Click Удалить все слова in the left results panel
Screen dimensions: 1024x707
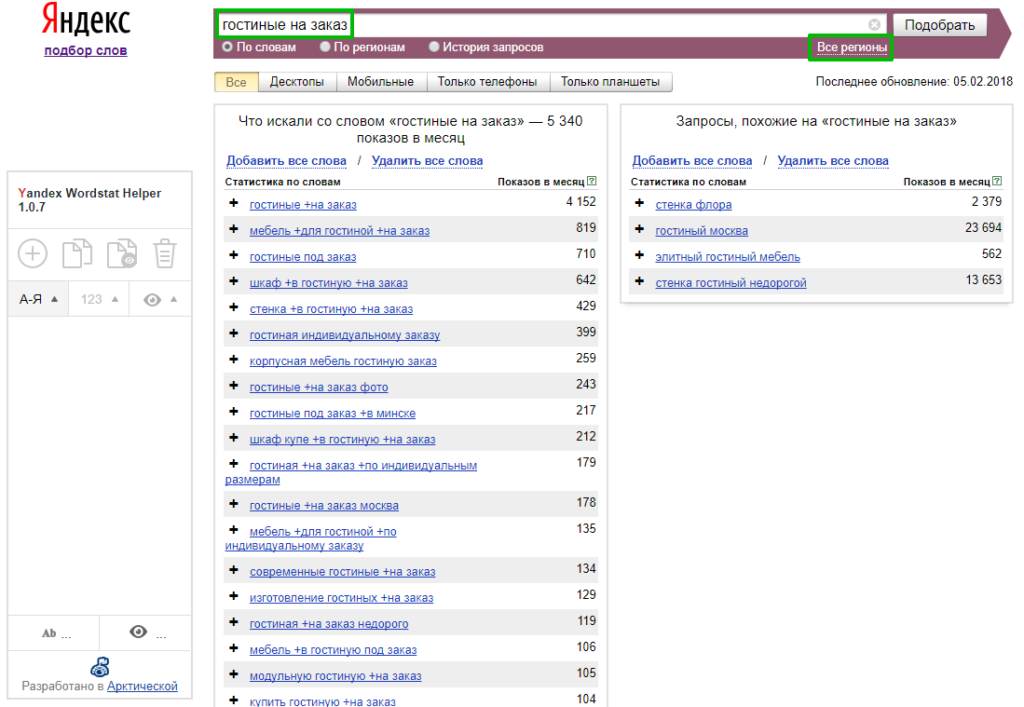[x=427, y=161]
